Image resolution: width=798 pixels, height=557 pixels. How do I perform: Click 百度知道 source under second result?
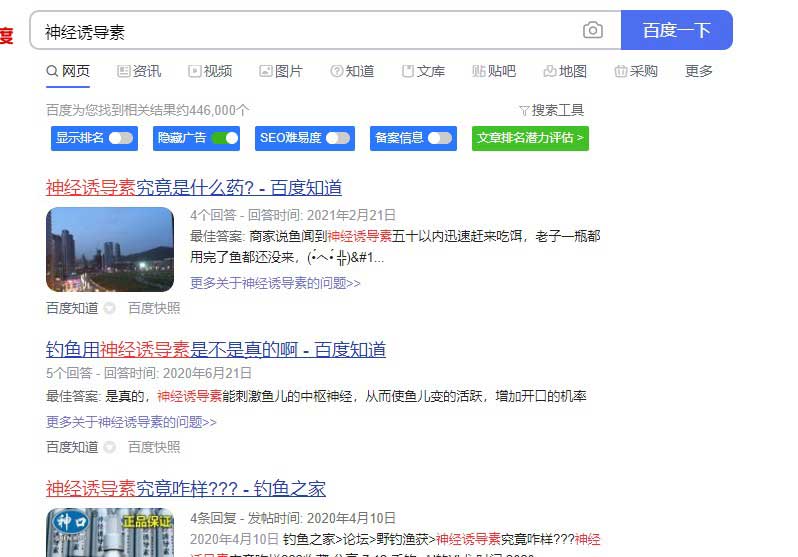coord(72,447)
